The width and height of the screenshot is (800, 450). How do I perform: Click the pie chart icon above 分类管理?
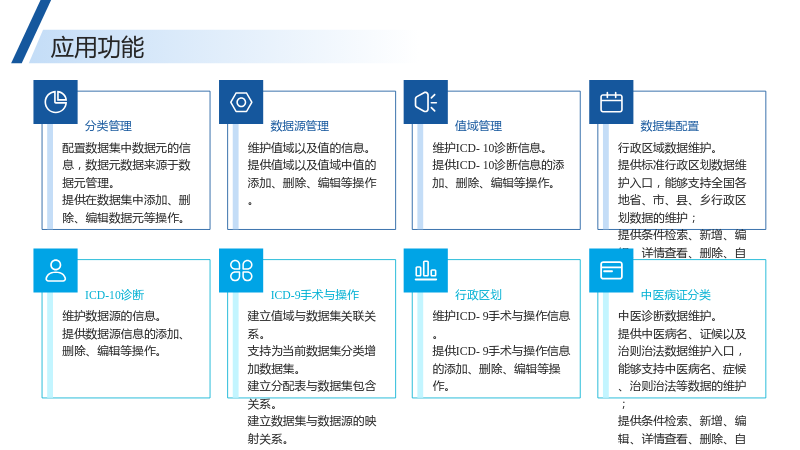[x=56, y=102]
